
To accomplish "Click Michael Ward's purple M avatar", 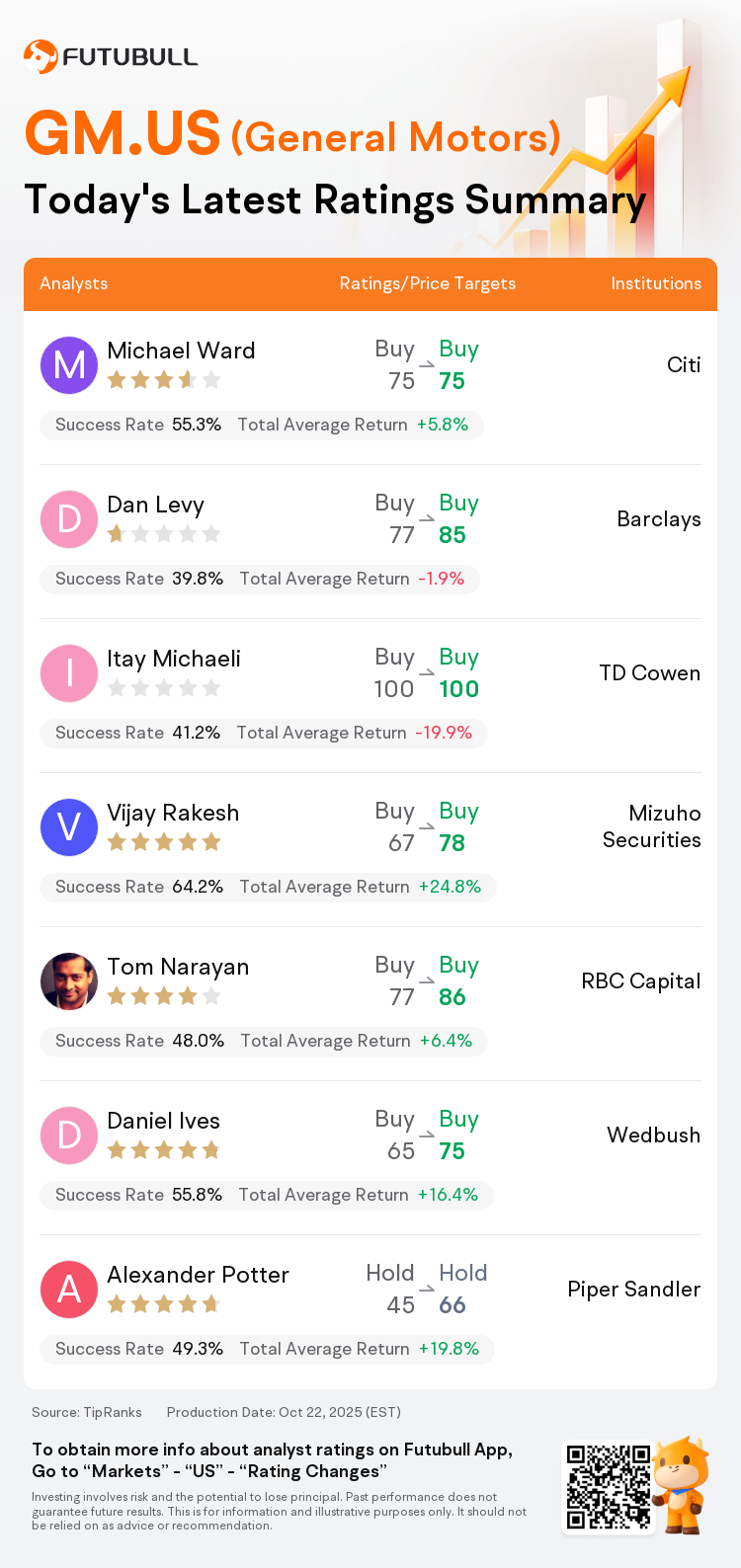I will (69, 364).
